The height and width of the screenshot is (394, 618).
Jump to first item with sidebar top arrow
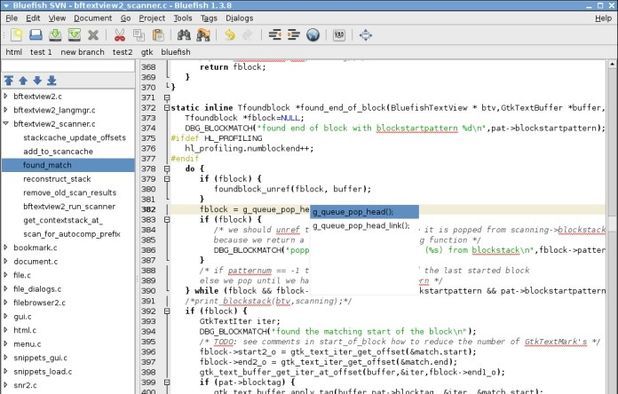9,80
